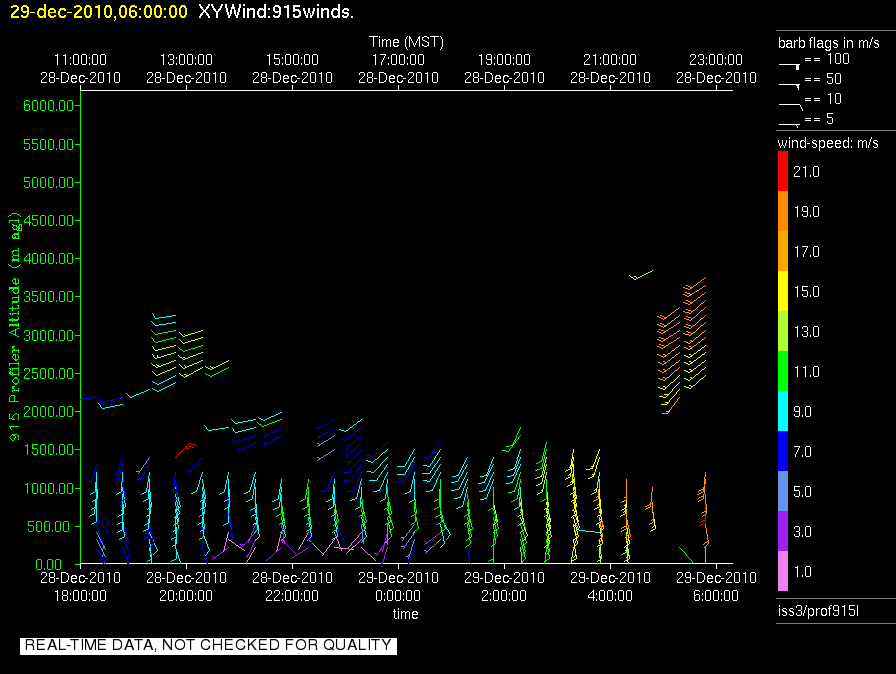Click the yellow 15.0 m/s color band
The height and width of the screenshot is (674, 896).
(783, 291)
